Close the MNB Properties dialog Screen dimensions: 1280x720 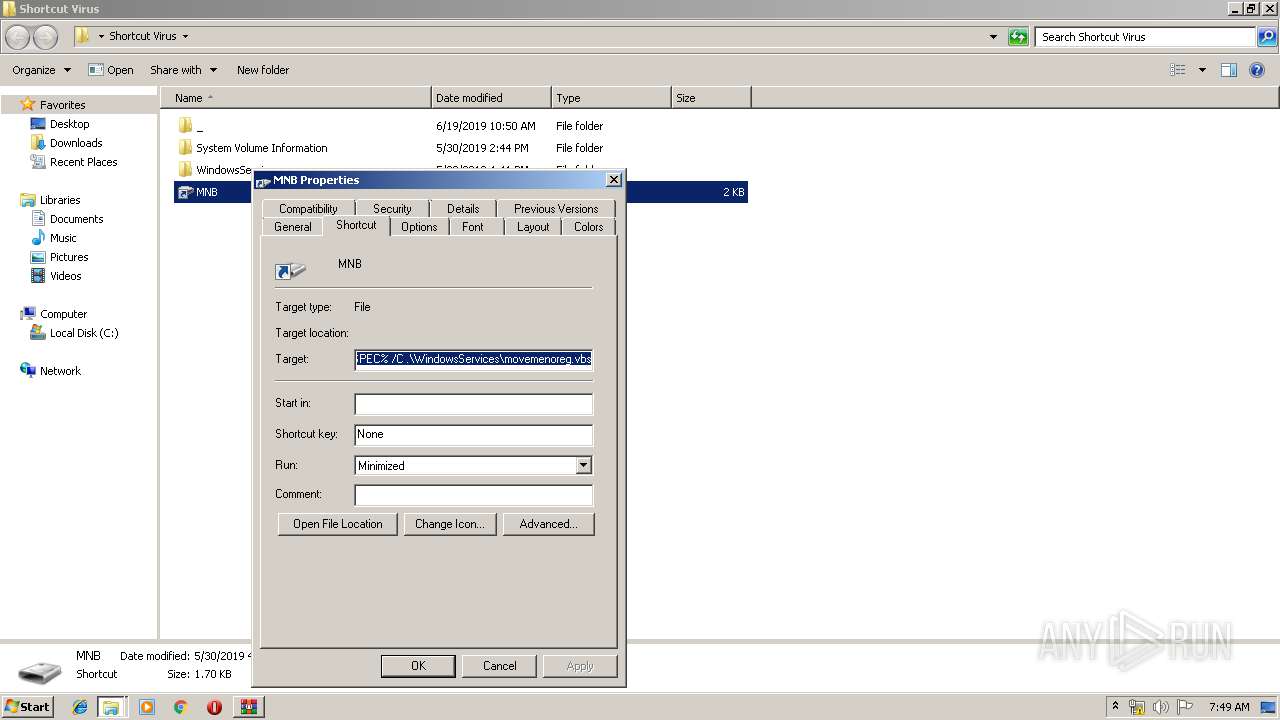point(614,180)
